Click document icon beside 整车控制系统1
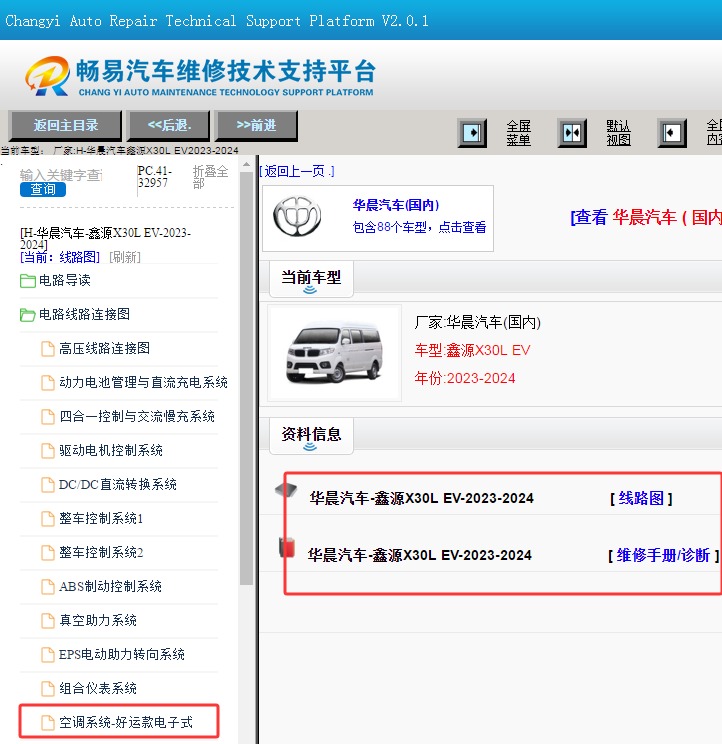This screenshot has height=744, width=722. pos(47,519)
